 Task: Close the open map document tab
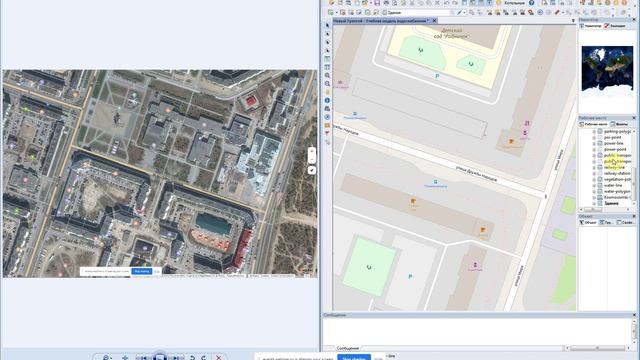coord(434,20)
